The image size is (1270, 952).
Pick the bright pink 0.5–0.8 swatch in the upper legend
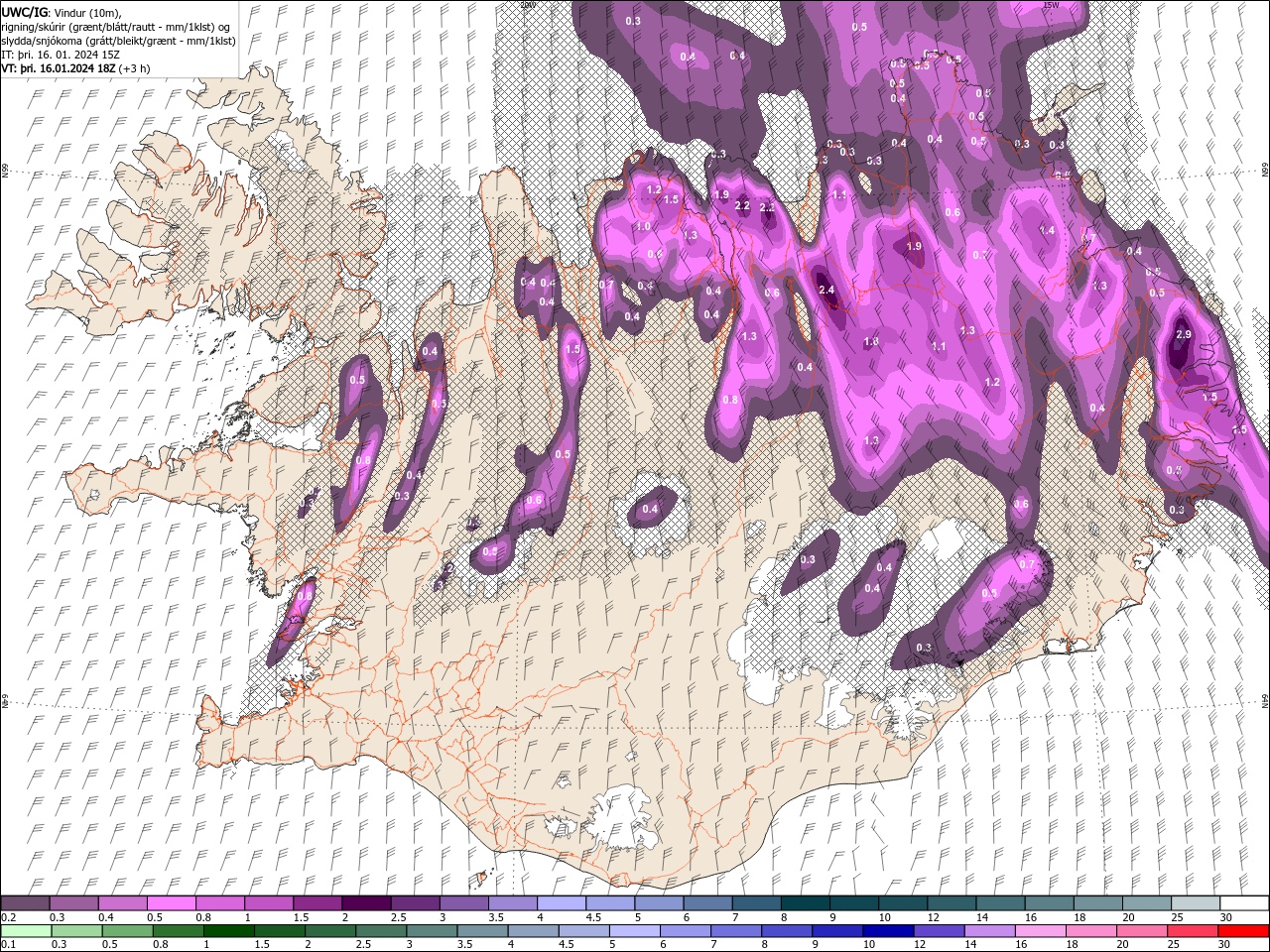171,903
